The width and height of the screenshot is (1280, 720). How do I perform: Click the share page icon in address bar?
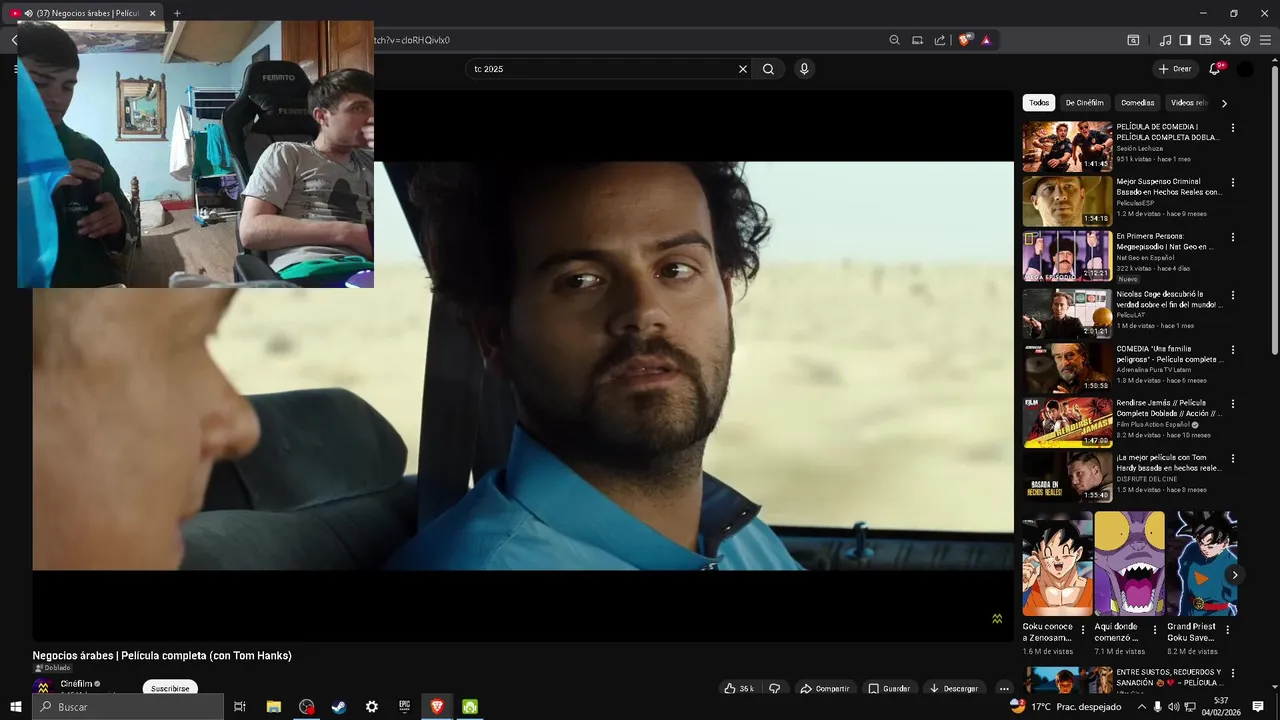tap(940, 40)
